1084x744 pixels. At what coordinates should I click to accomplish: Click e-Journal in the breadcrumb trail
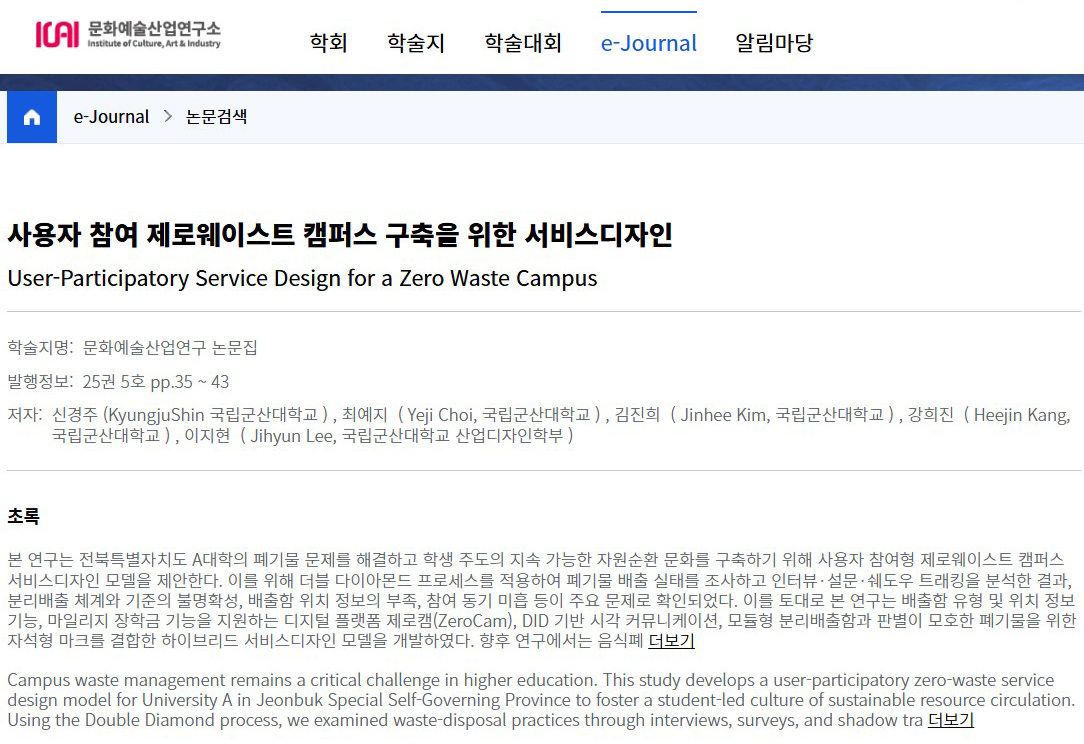[110, 116]
